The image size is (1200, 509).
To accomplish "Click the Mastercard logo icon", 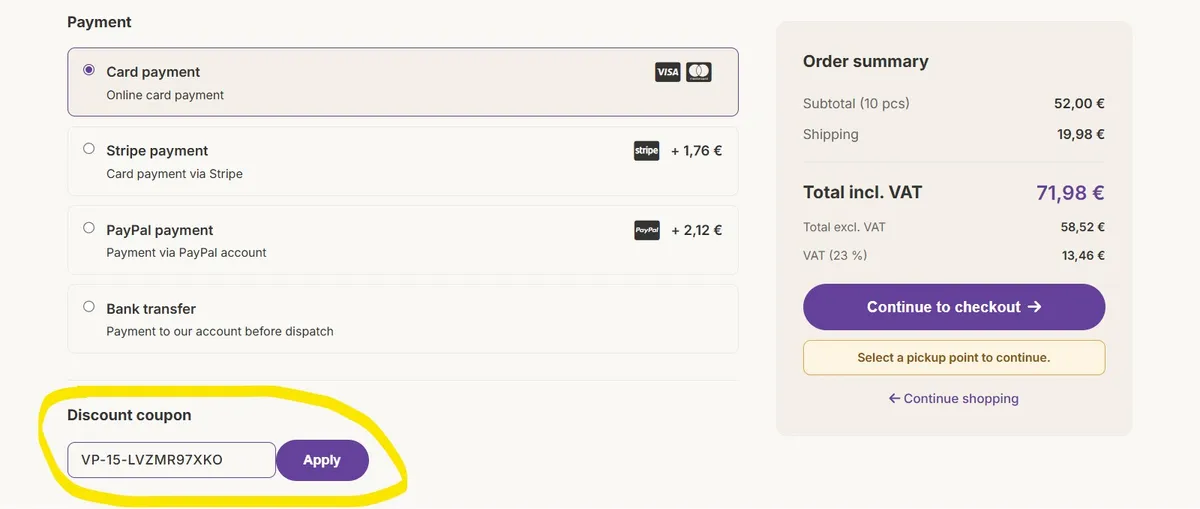I will click(699, 72).
